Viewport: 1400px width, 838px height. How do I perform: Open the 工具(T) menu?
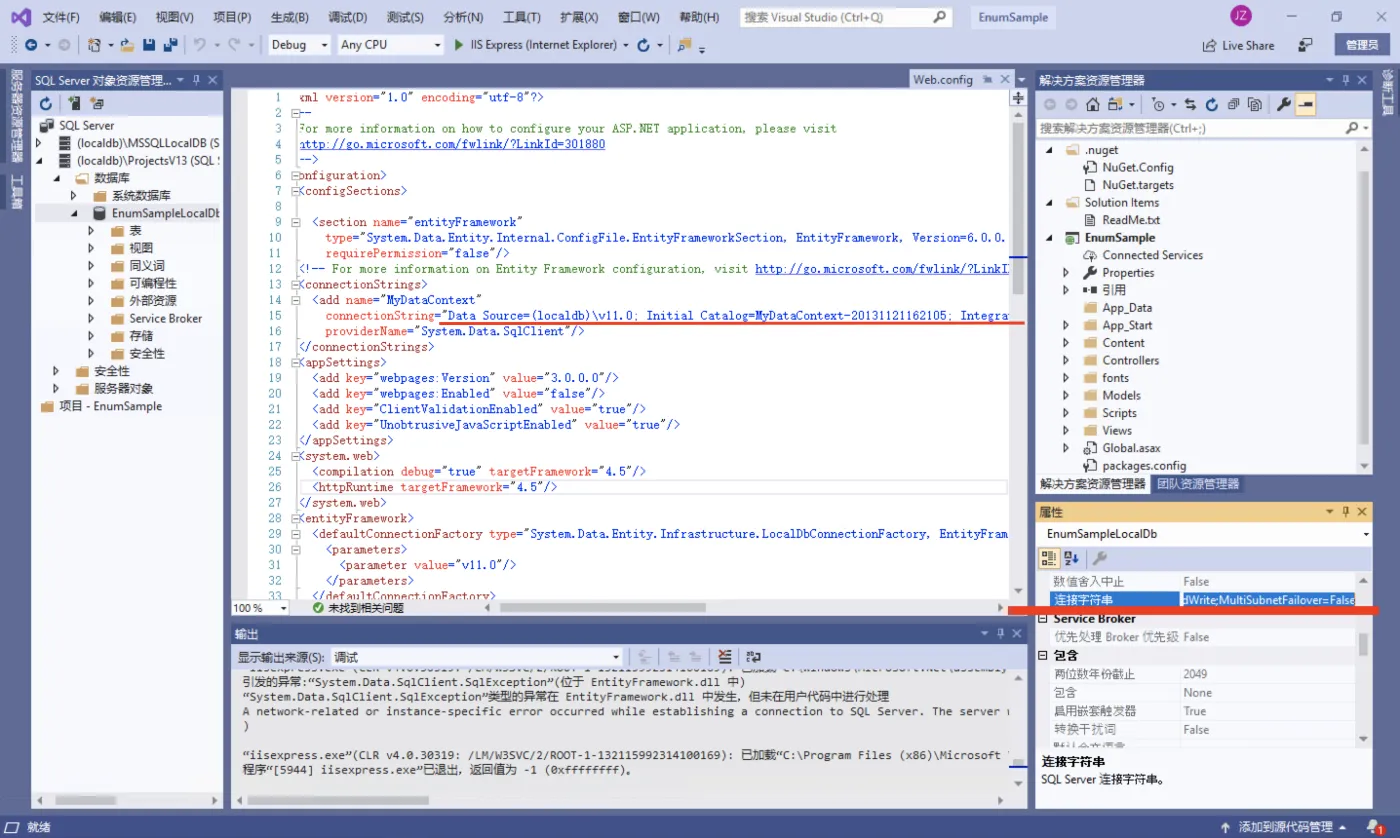(521, 17)
